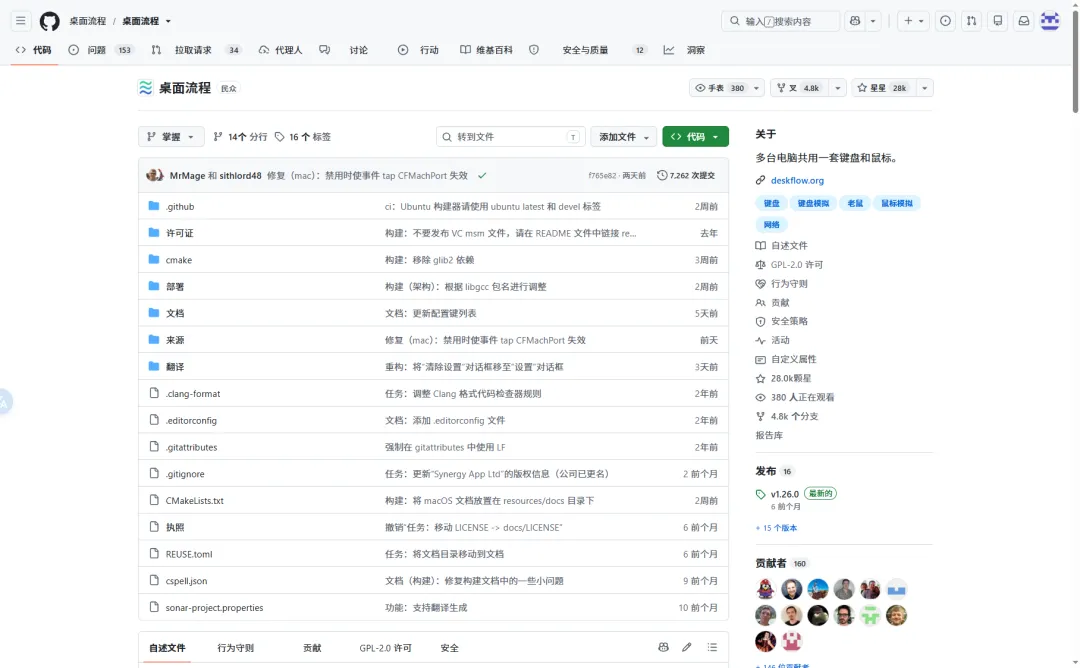Open the CMakeLists.txt file
1080x668 pixels.
(194, 500)
